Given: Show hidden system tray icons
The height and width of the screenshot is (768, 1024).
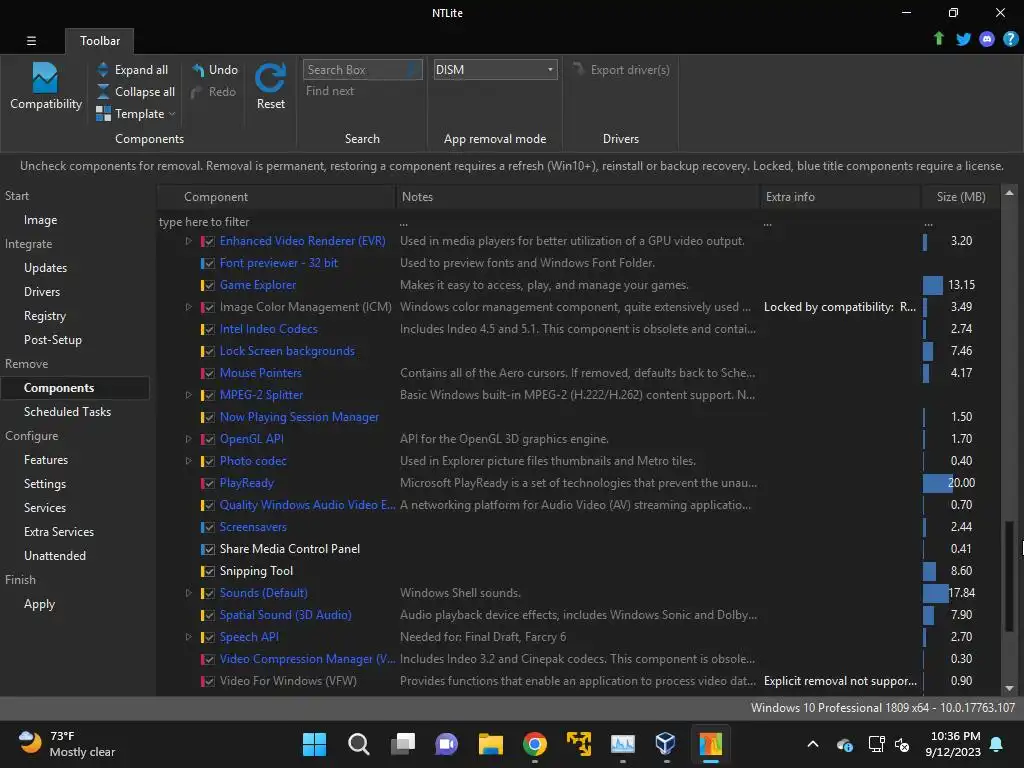Looking at the screenshot, I should (x=813, y=744).
